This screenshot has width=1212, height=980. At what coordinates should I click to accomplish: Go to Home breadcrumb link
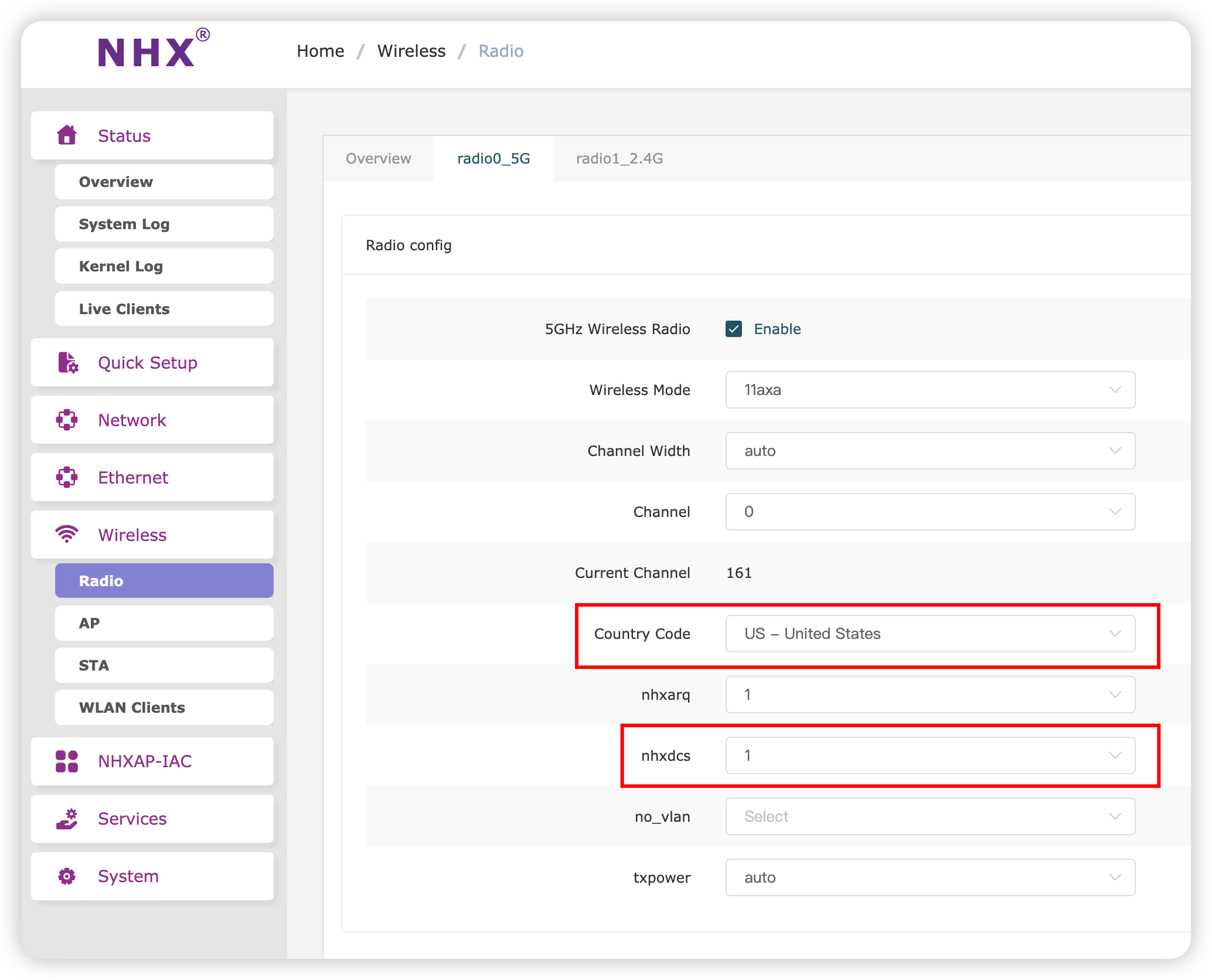pos(320,52)
